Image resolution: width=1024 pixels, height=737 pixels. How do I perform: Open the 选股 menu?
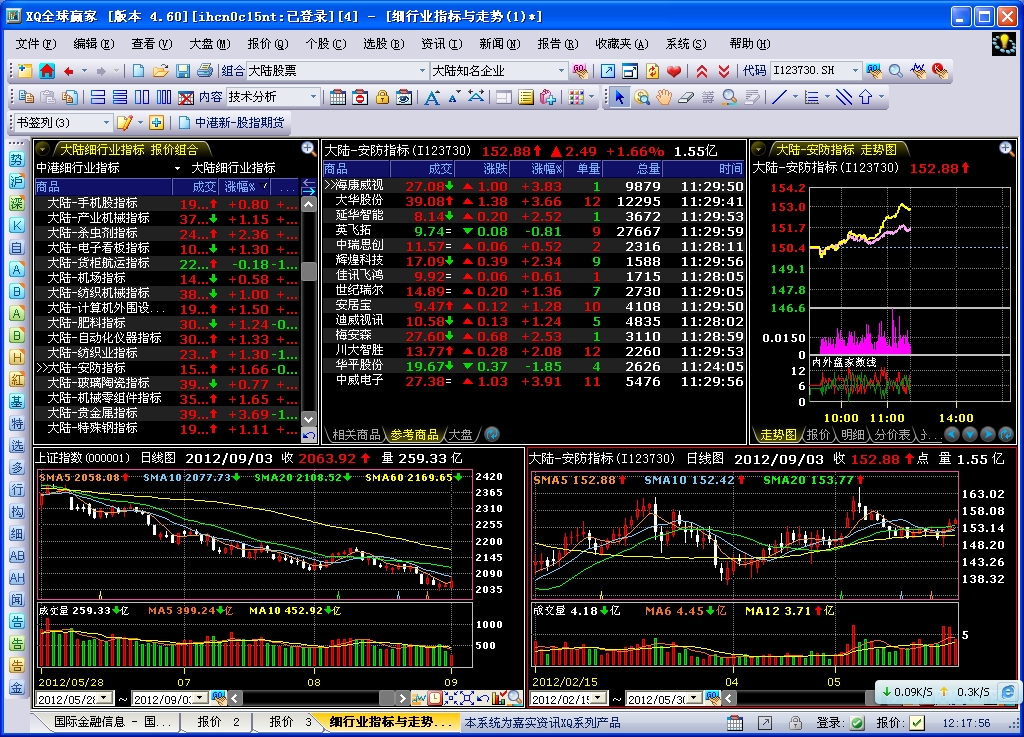coord(383,44)
